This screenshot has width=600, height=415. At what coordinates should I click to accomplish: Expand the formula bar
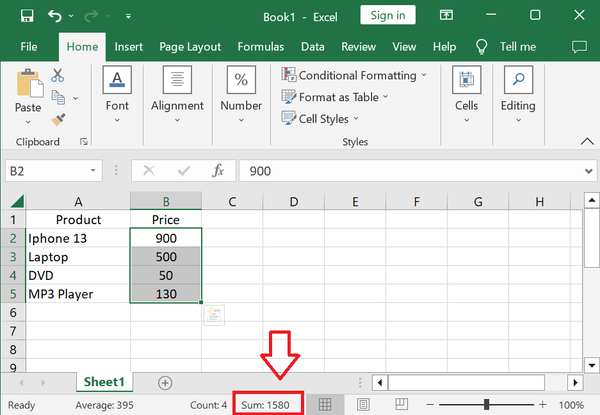pyautogui.click(x=589, y=171)
